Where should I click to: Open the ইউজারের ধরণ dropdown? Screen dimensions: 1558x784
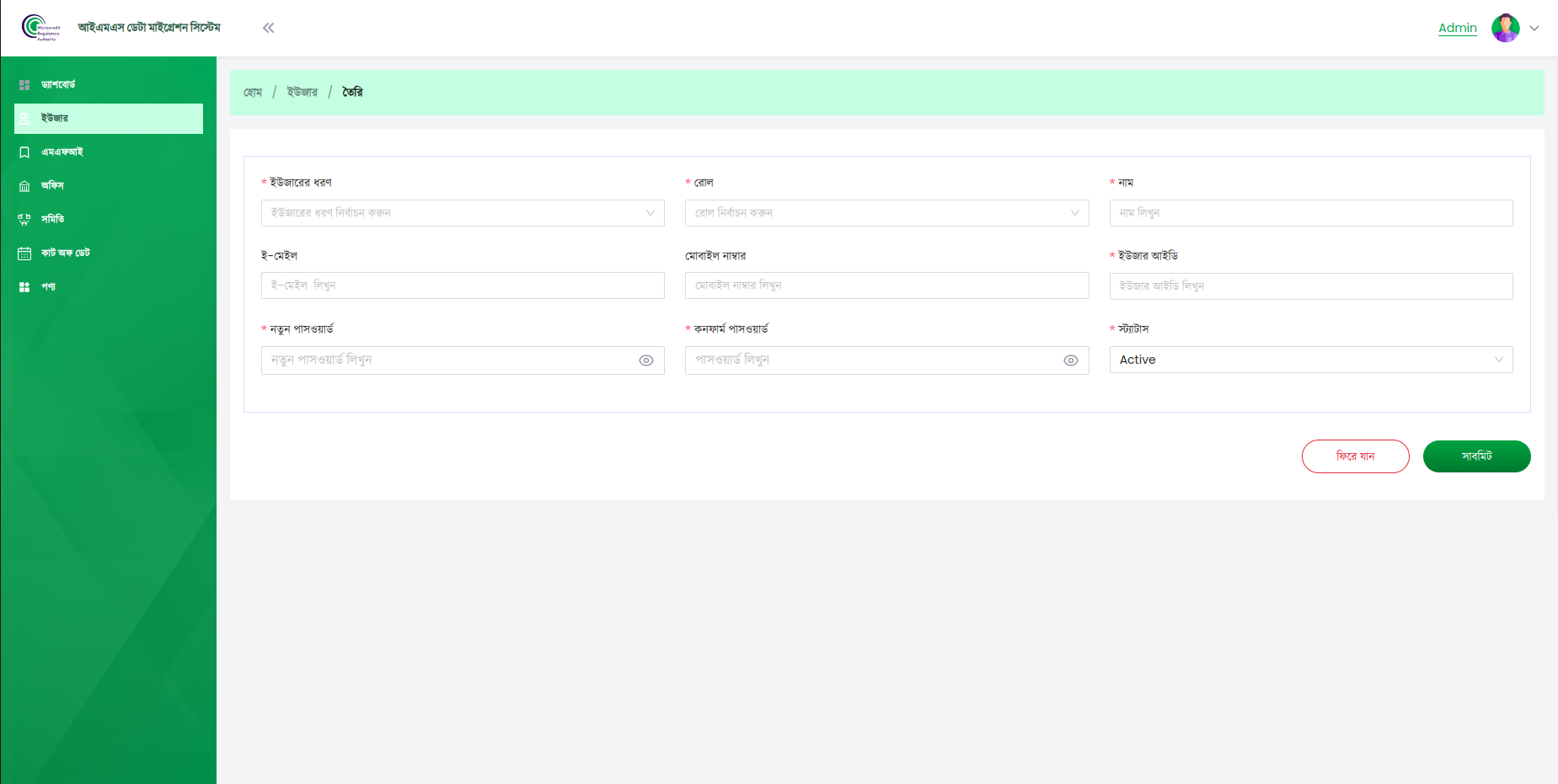click(x=462, y=213)
